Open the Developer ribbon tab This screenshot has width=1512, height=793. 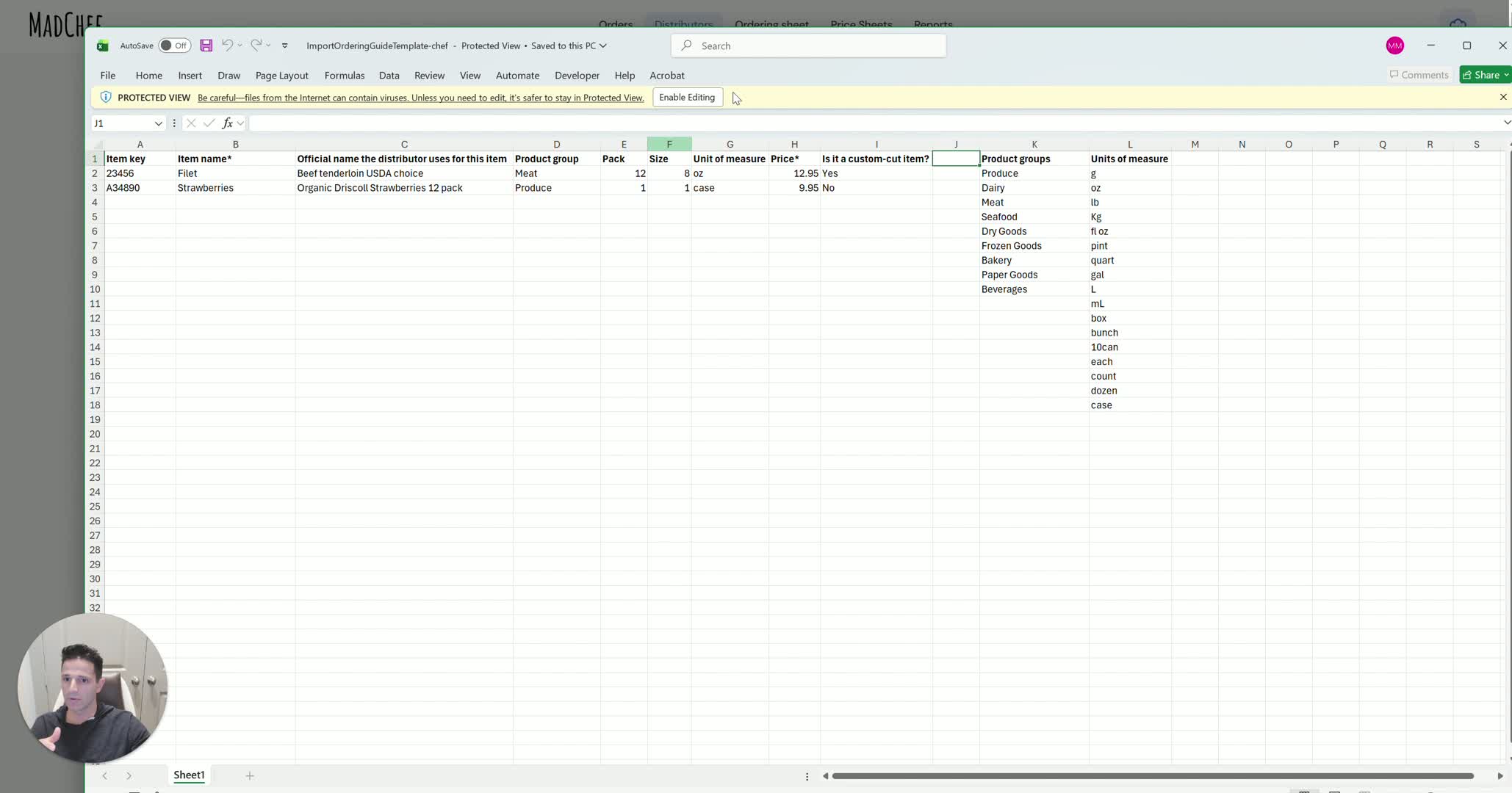coord(577,76)
